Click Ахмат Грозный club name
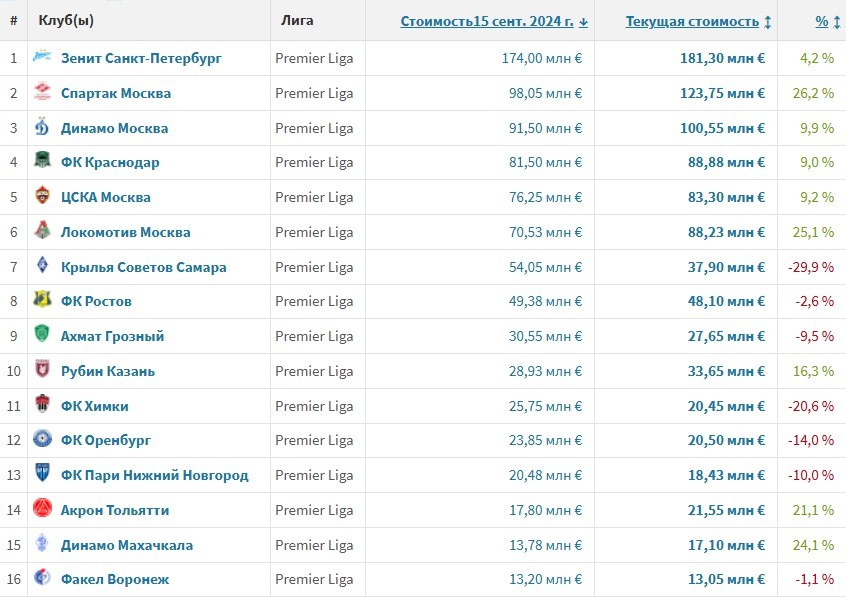Screen dimensions: 846x597 [112, 336]
